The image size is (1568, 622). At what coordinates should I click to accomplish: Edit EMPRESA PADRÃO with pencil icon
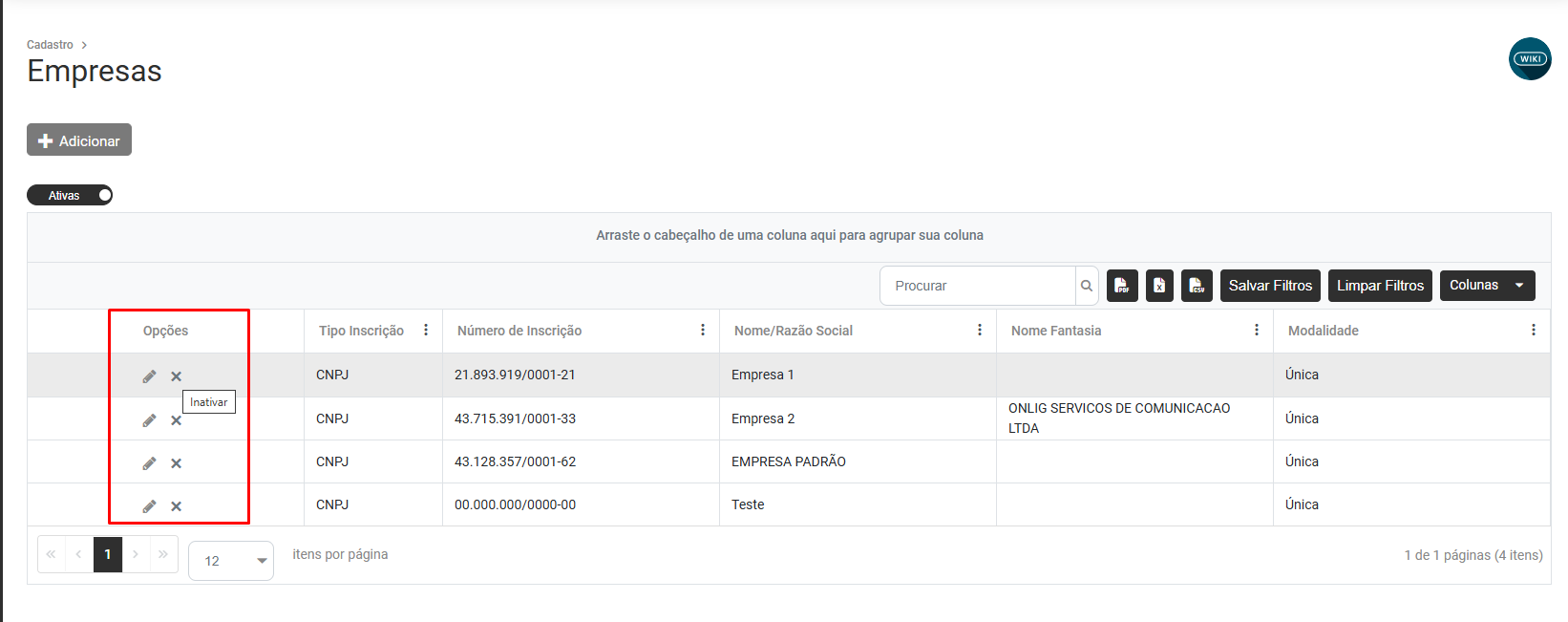pos(149,463)
